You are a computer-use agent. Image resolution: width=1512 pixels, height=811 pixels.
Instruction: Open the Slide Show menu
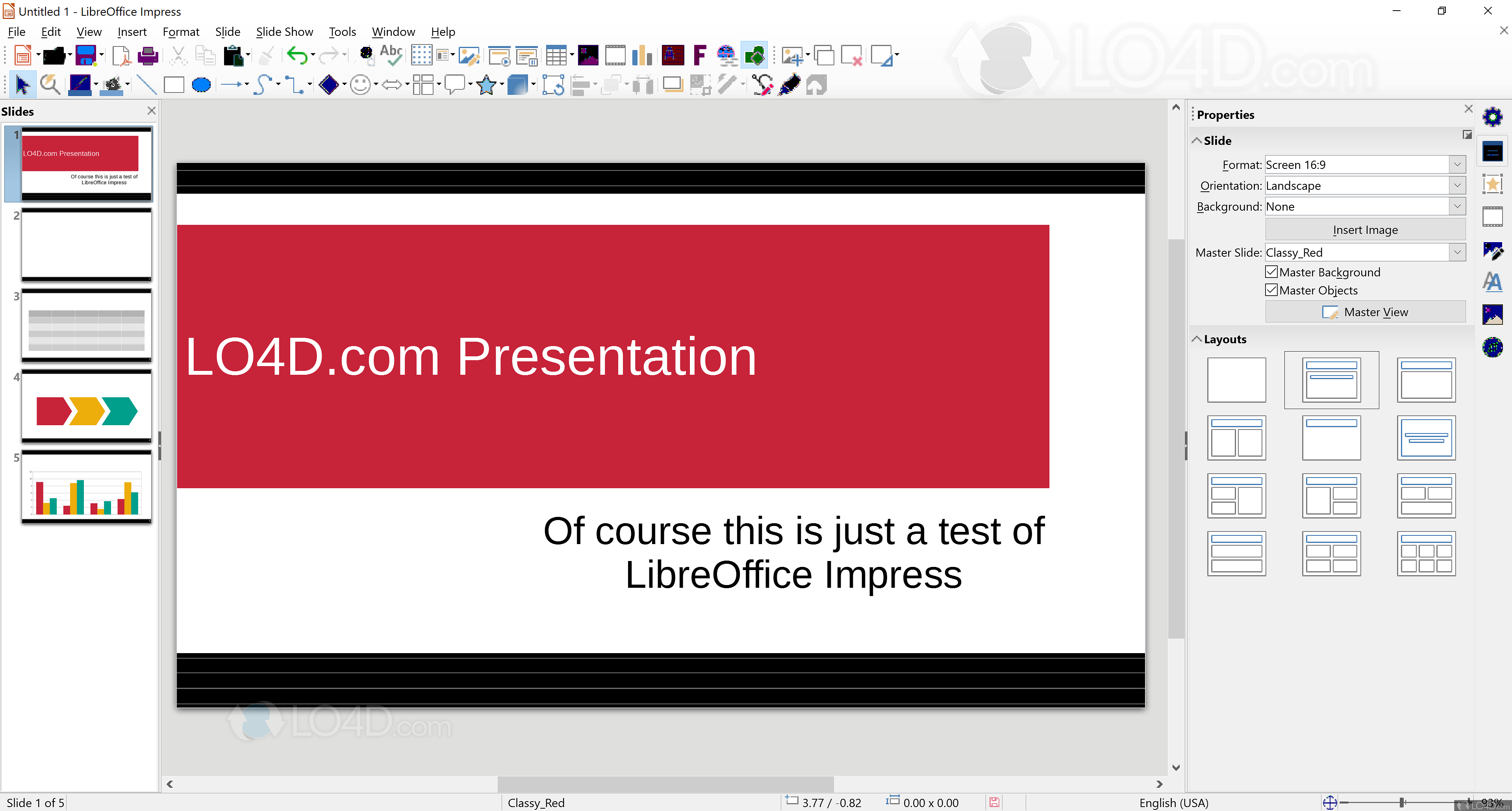click(x=284, y=31)
